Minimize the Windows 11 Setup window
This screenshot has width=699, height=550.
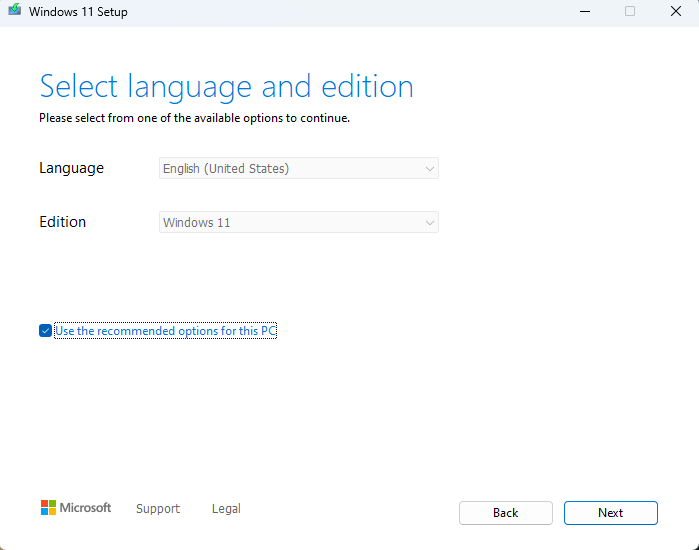click(x=585, y=12)
